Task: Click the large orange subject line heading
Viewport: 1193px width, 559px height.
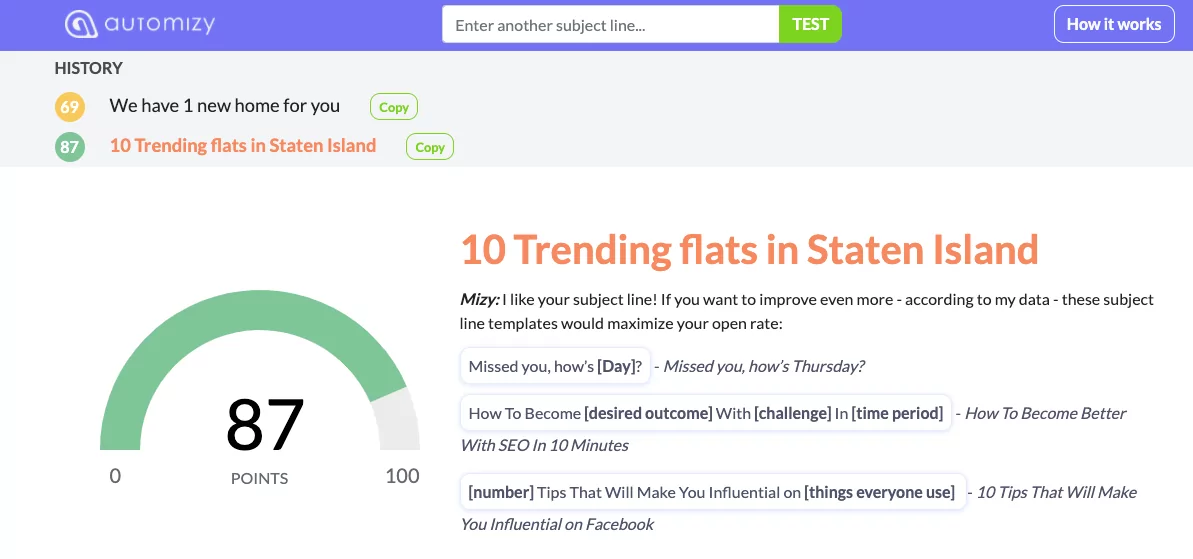Action: coord(749,249)
